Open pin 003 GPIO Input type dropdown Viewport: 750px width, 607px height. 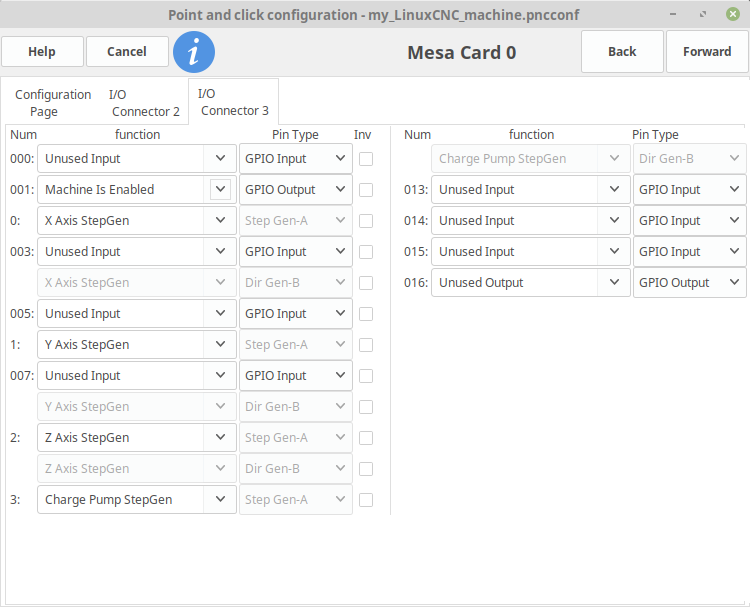click(x=296, y=252)
